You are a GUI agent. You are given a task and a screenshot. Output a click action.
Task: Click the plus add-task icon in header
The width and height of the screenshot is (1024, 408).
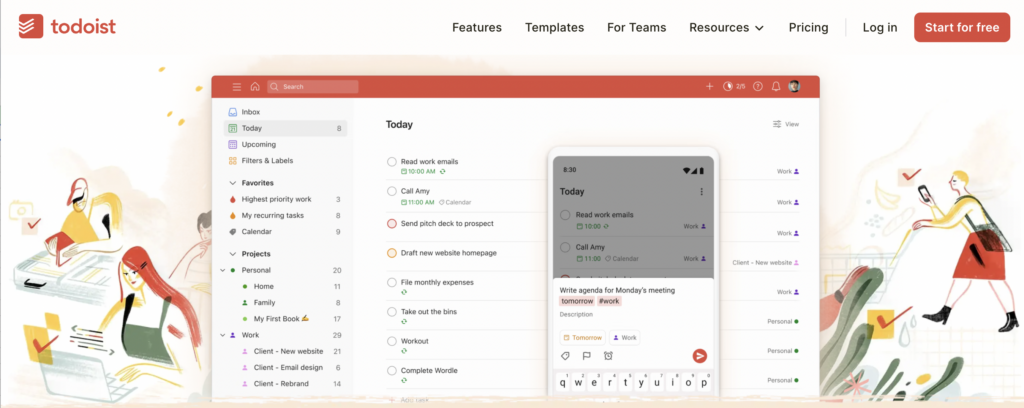pos(710,86)
